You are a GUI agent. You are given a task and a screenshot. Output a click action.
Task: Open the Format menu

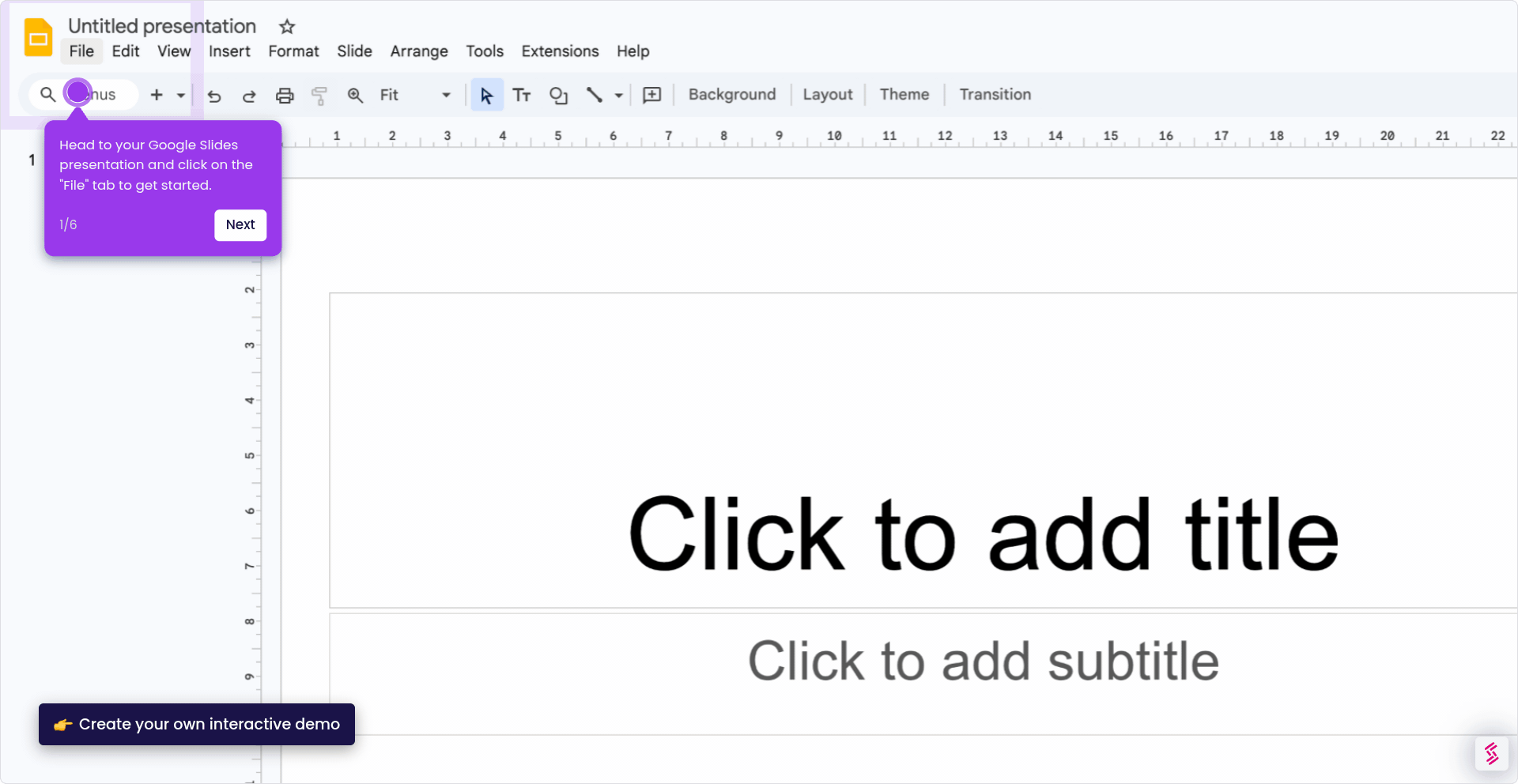point(293,51)
